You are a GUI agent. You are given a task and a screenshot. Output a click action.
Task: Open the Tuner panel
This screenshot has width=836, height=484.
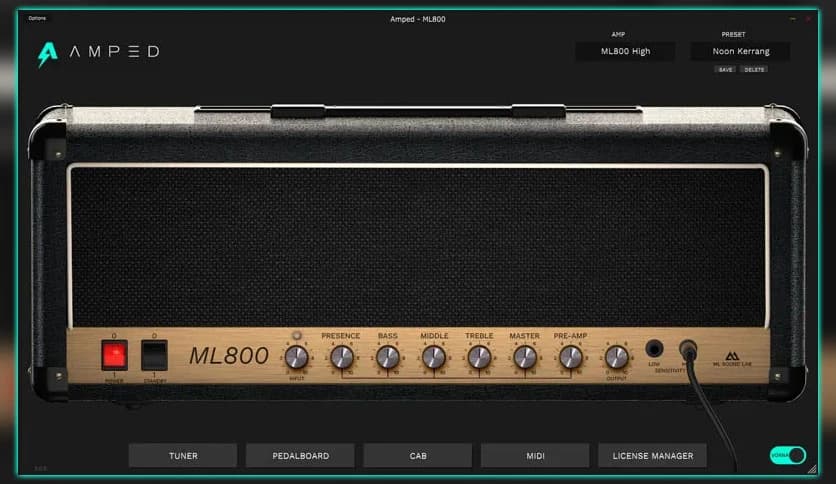pos(183,456)
